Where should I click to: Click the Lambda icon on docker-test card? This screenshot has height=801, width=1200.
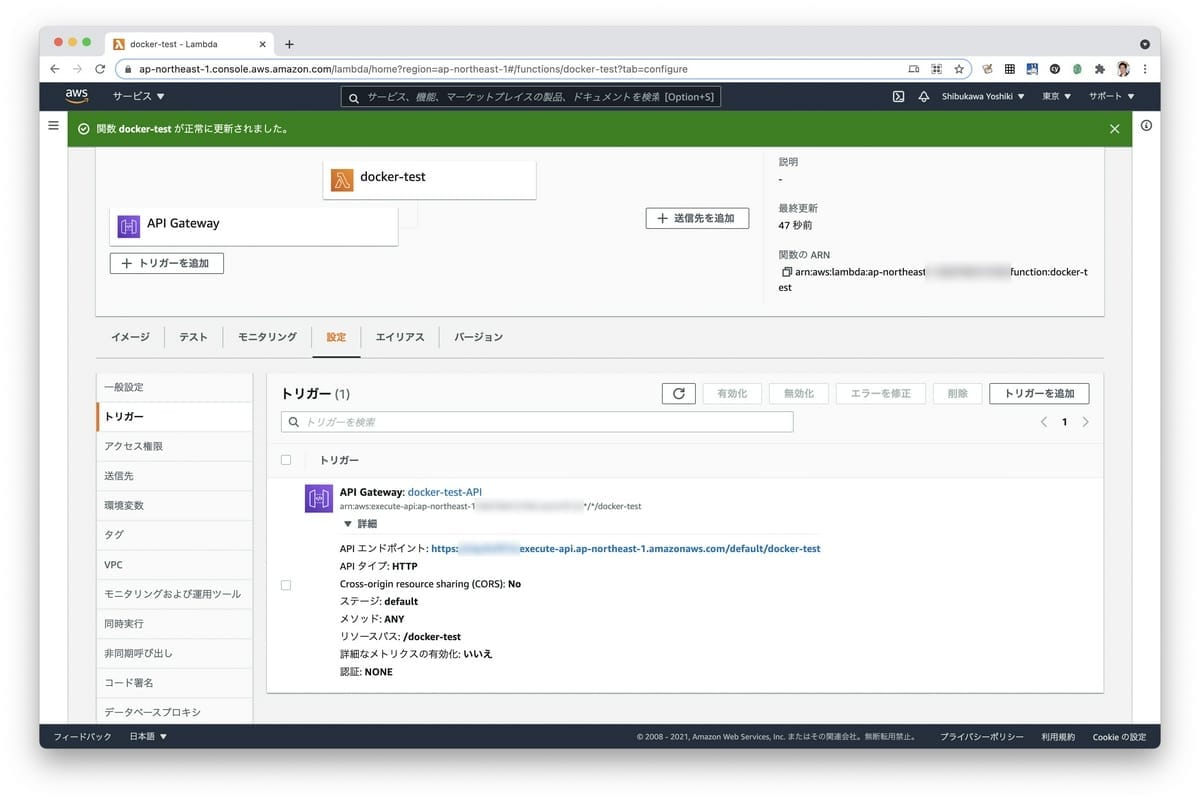[x=342, y=180]
